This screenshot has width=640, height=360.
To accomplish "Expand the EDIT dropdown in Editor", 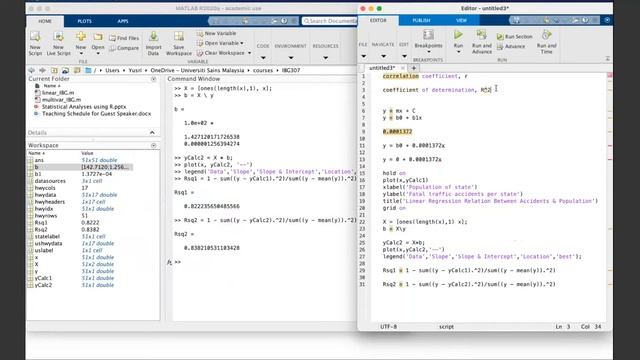I will (x=404, y=56).
